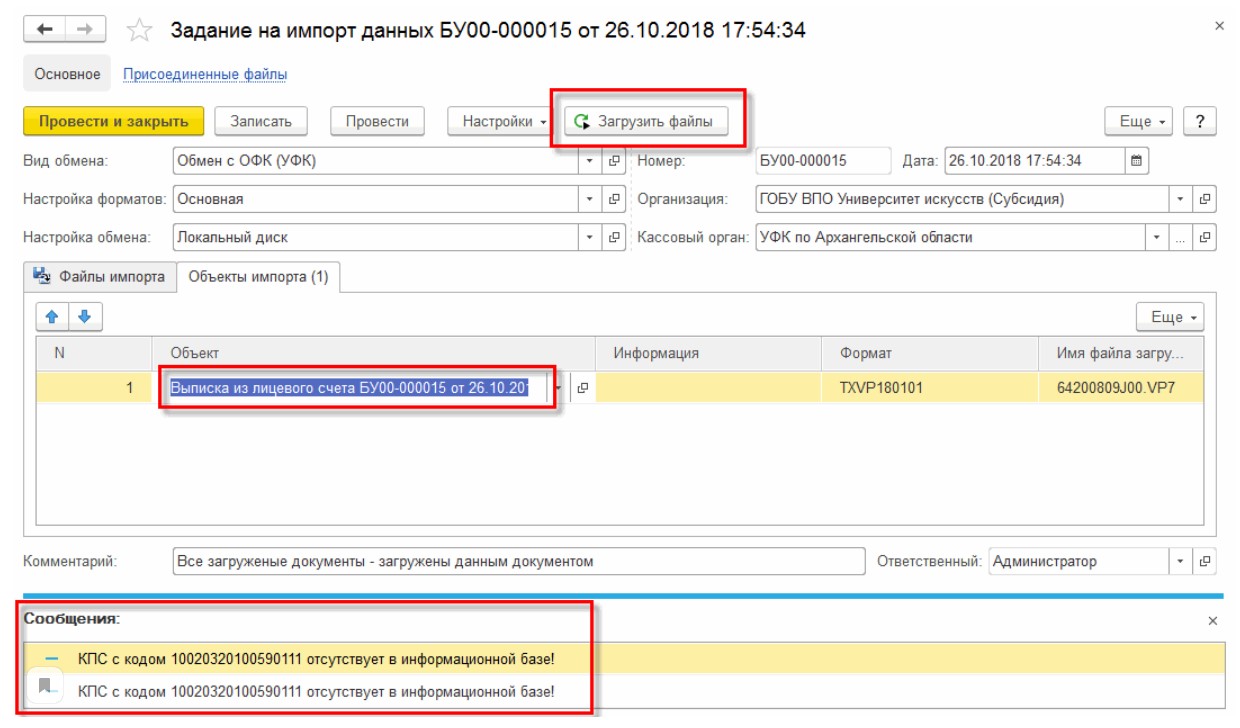Expand the Настройка обмена dropdown
The image size is (1240, 728).
coord(590,238)
